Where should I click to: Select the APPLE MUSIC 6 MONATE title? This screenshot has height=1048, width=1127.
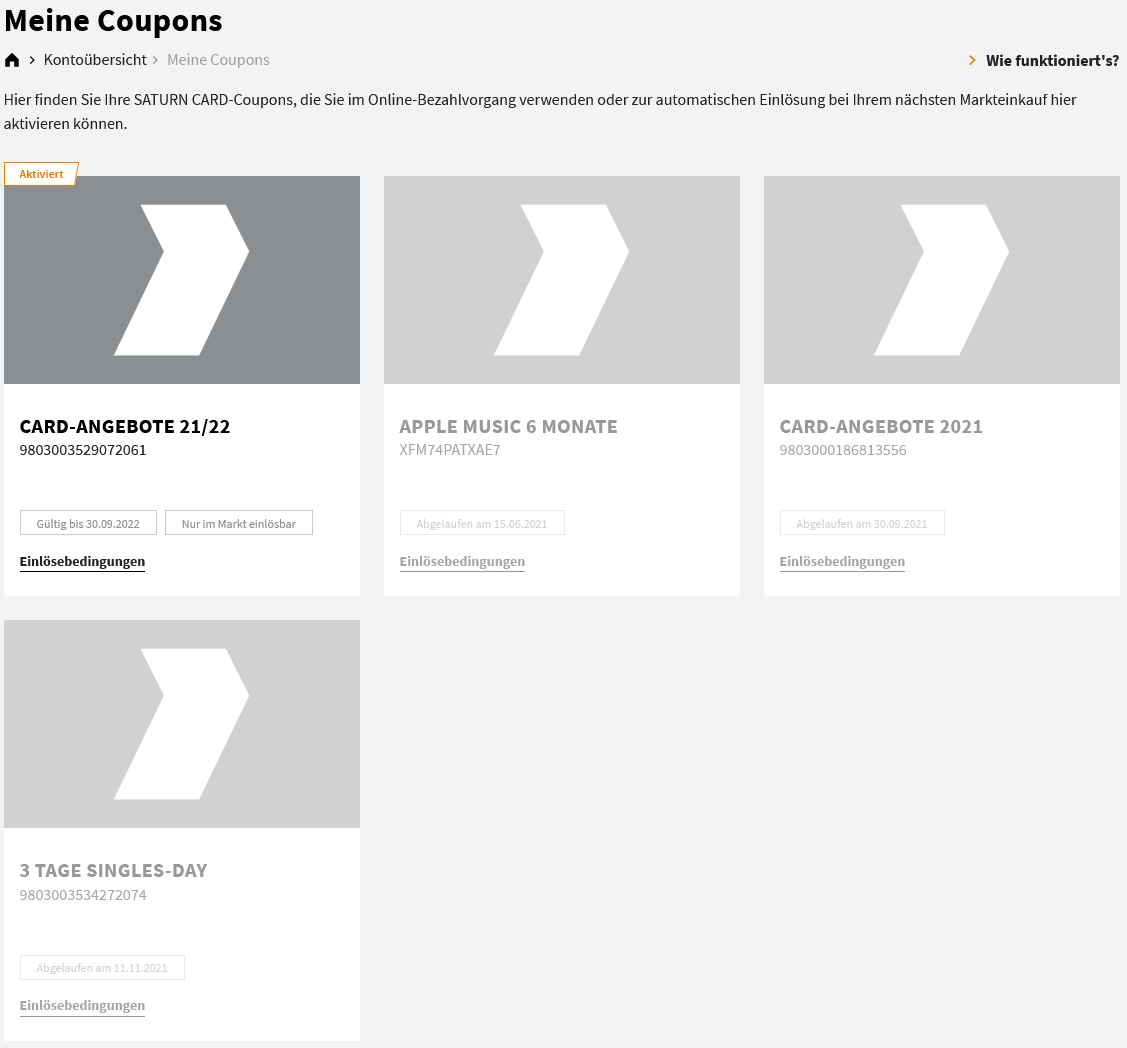click(508, 427)
